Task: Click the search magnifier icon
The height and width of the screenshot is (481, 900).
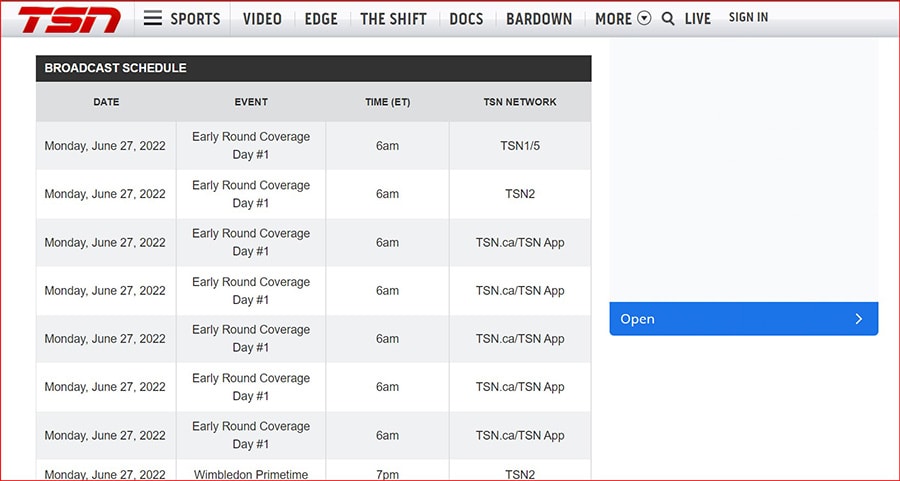Action: coord(668,18)
